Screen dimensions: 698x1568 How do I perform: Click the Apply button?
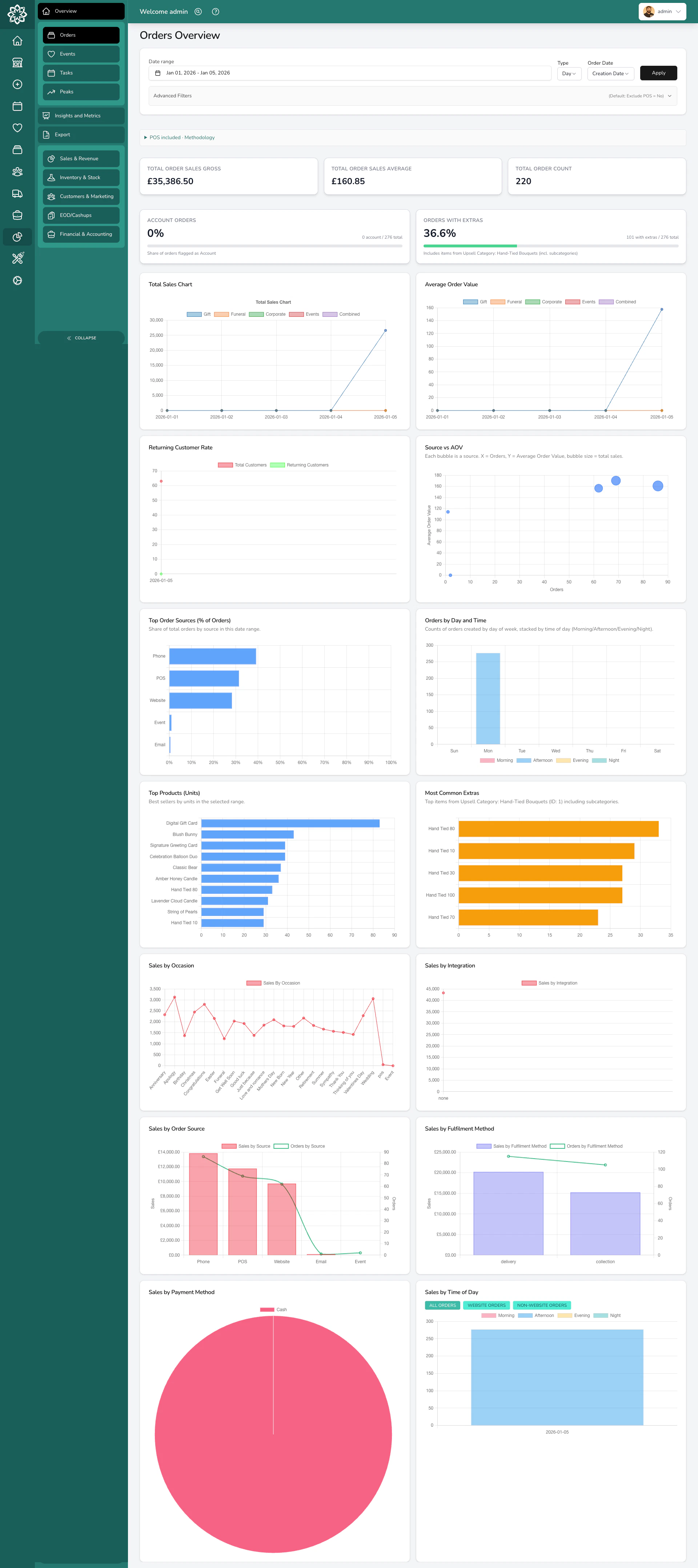click(x=658, y=72)
